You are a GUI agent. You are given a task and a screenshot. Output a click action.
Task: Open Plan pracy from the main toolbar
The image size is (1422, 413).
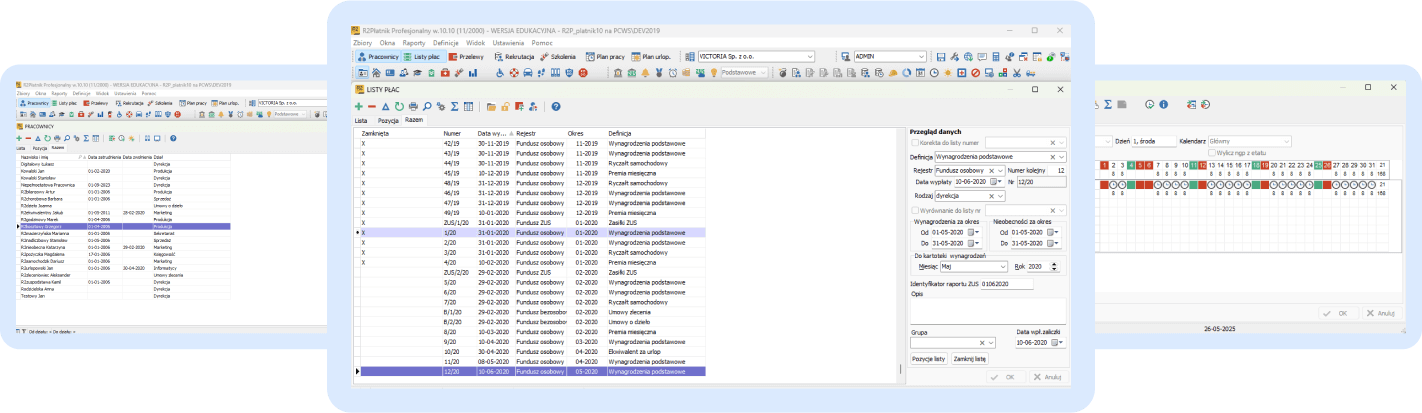coord(606,57)
